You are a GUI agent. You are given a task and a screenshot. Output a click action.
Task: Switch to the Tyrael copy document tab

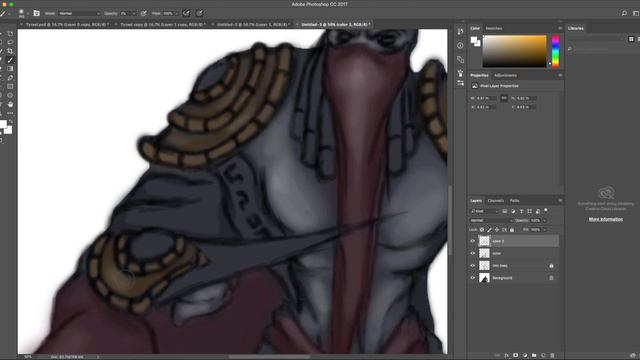(x=162, y=24)
